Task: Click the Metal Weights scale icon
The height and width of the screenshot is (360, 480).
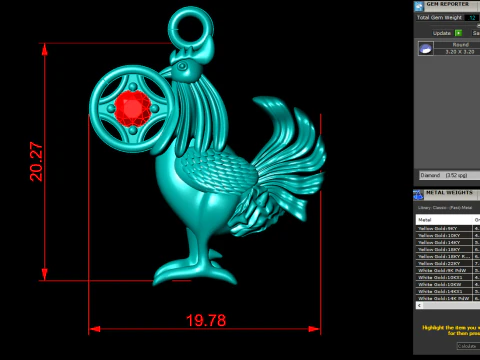Action: pos(418,195)
